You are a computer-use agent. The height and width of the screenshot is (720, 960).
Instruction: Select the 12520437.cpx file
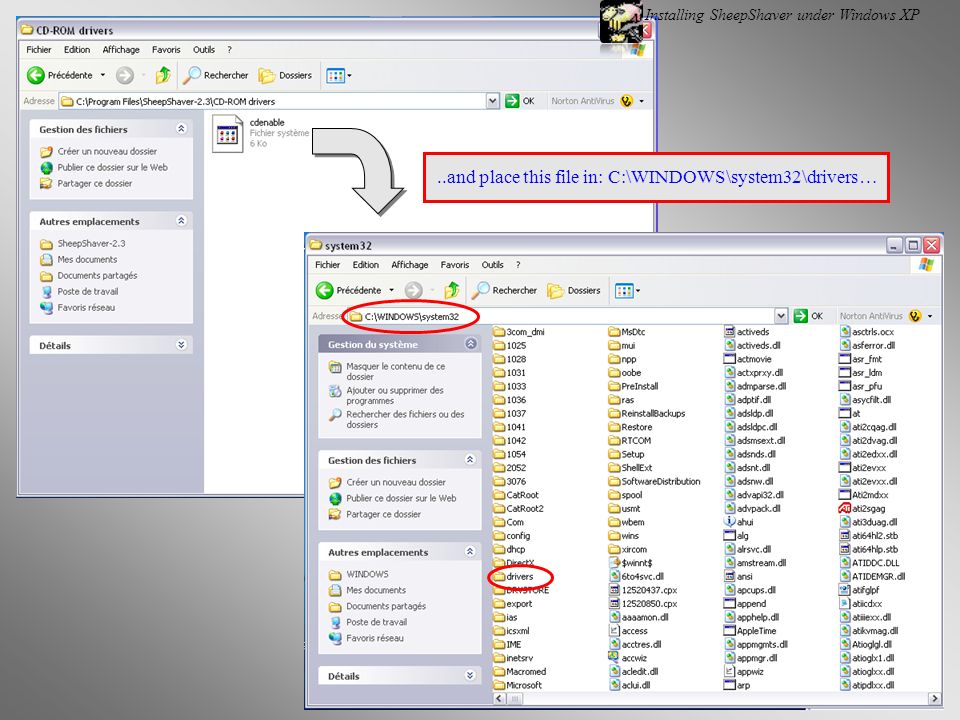(643, 590)
